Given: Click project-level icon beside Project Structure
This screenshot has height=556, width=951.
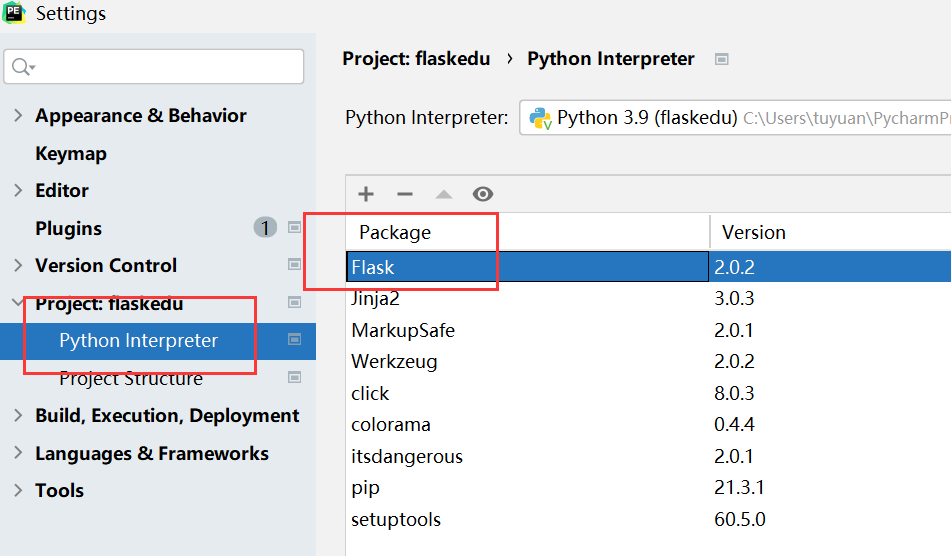Looking at the screenshot, I should [x=294, y=378].
